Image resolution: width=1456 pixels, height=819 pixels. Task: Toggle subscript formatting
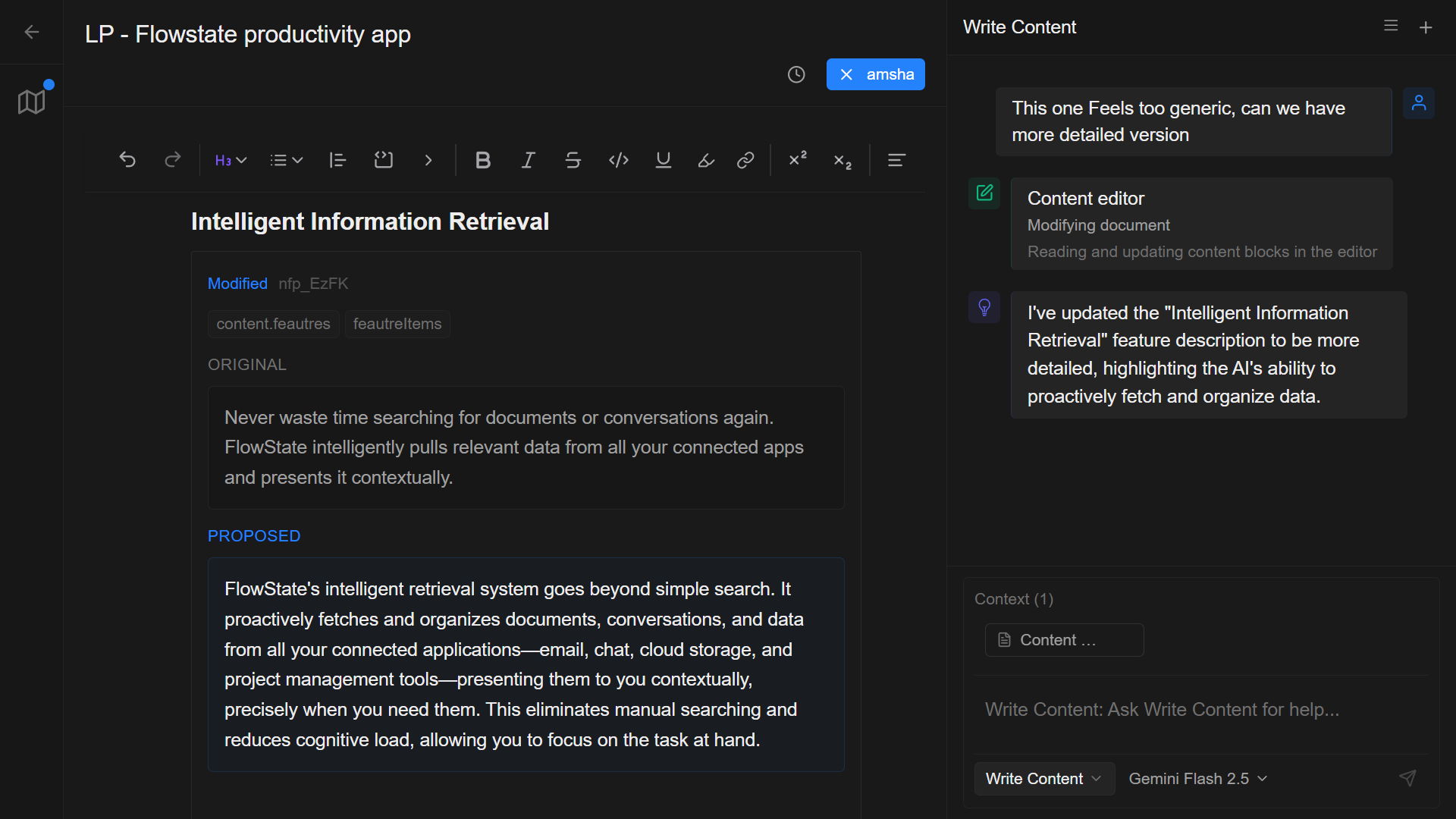(843, 161)
